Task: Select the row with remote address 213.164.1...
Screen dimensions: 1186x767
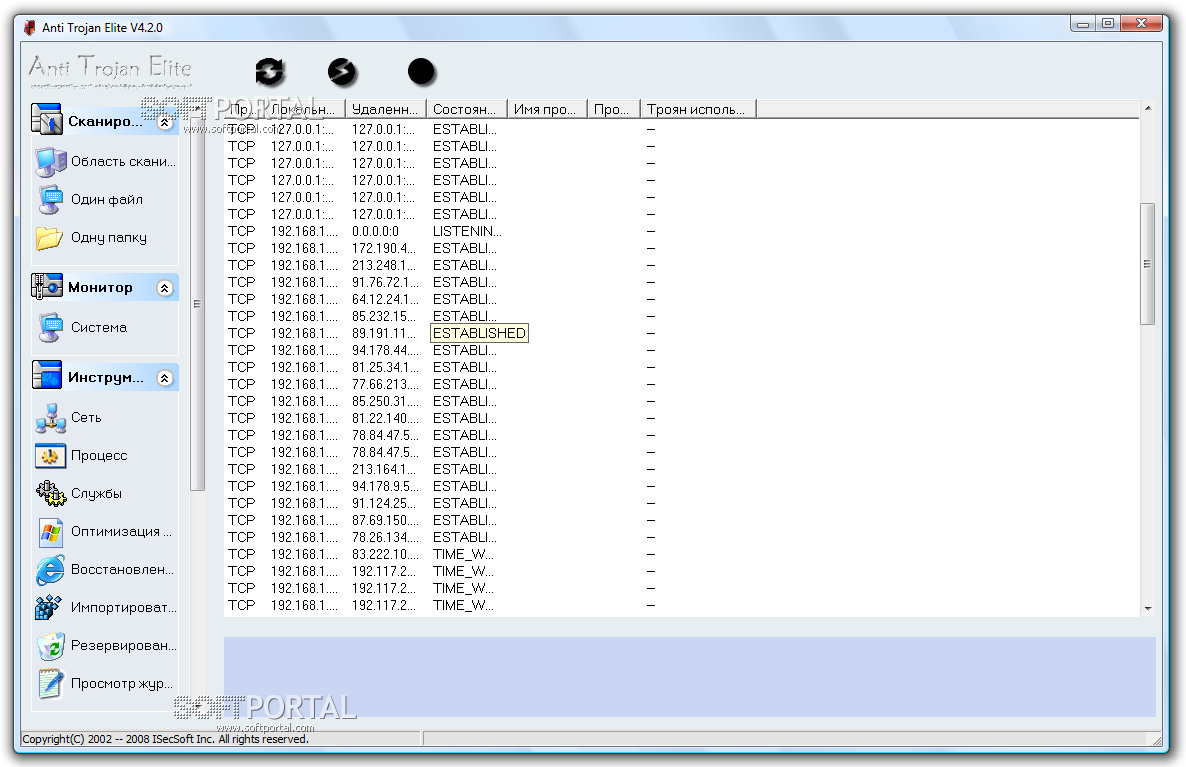Action: coord(682,470)
